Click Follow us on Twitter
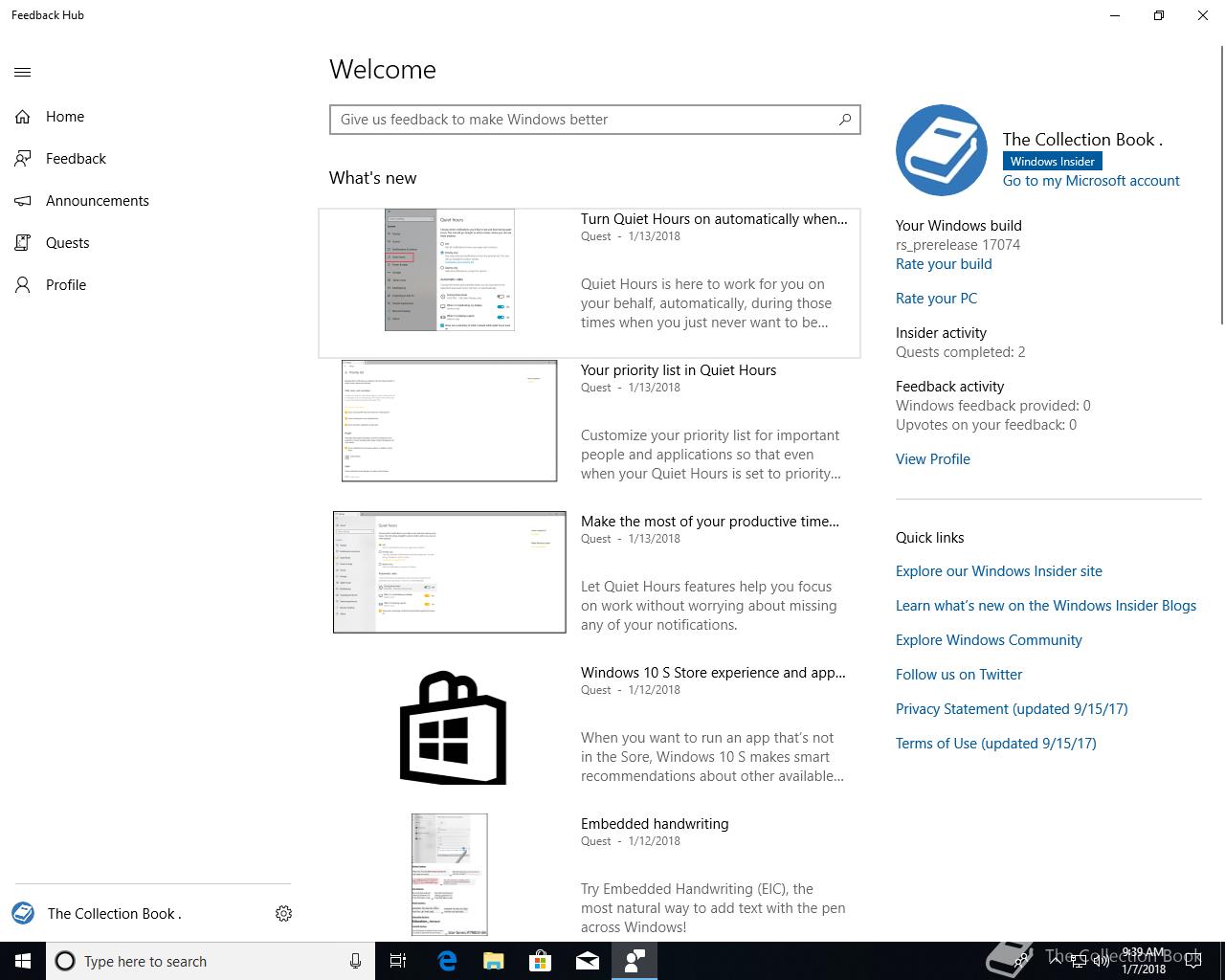This screenshot has height=980, width=1225. pos(959,675)
